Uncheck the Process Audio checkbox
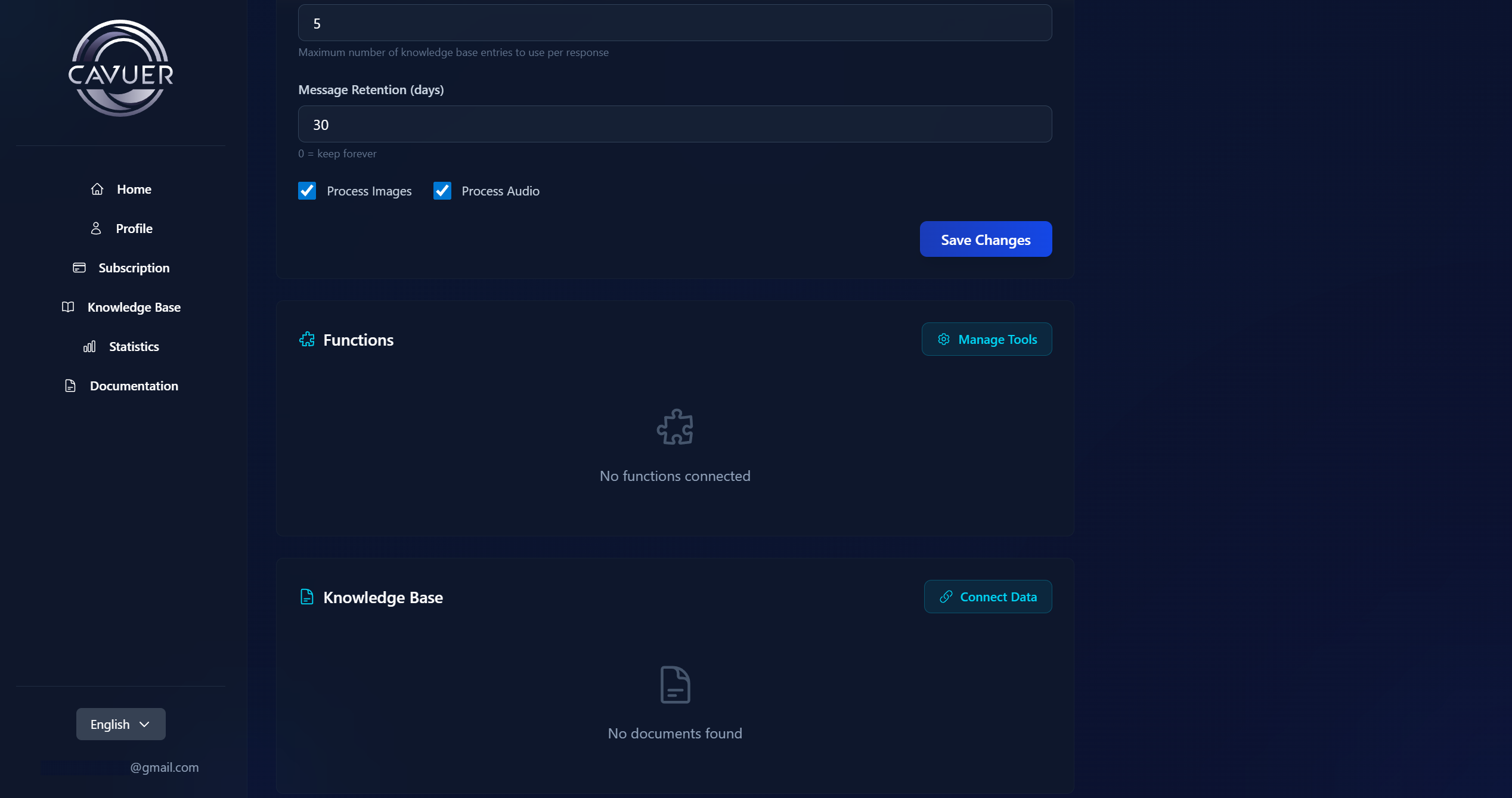 tap(442, 191)
